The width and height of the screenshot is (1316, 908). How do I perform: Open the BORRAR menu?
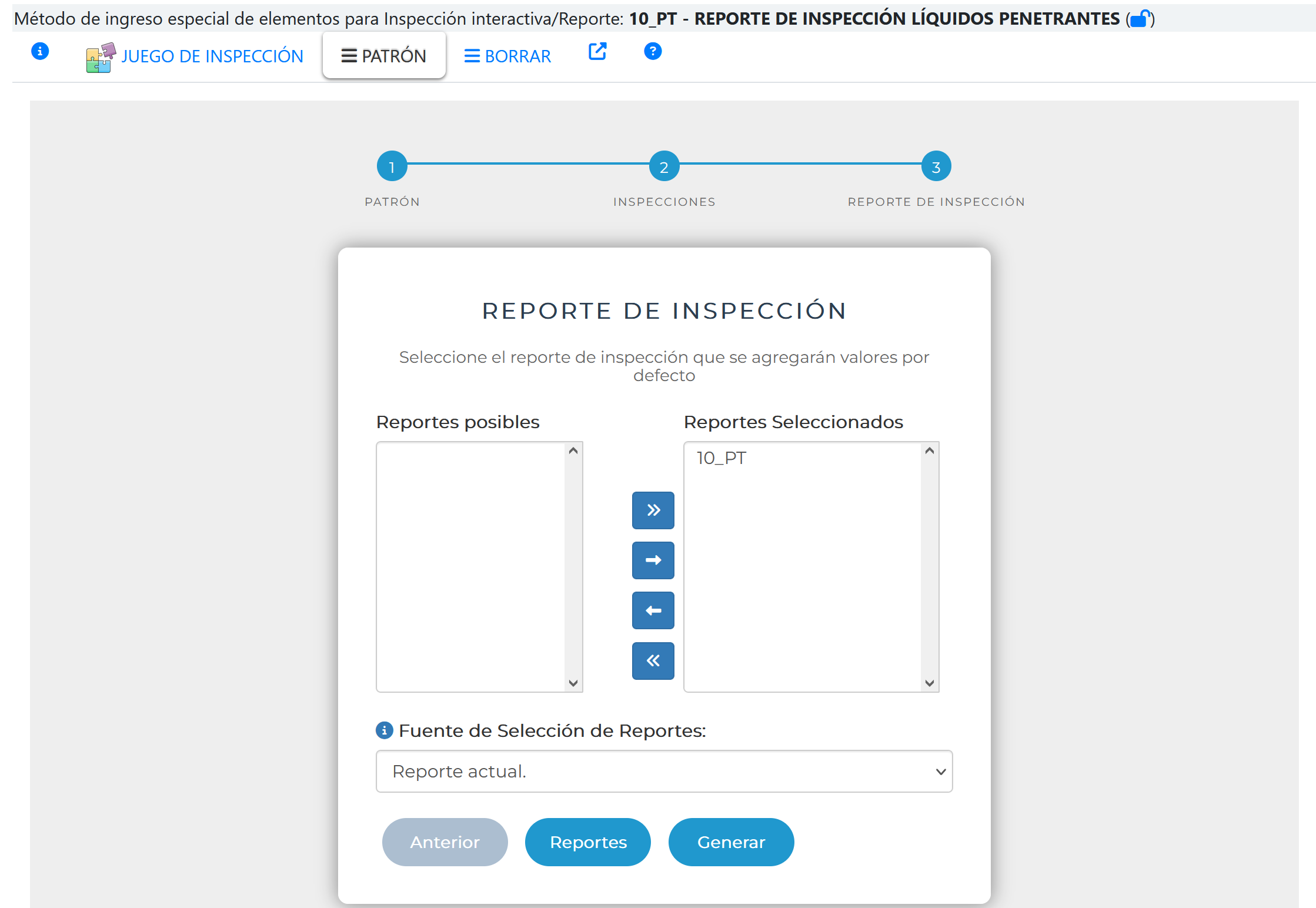(x=507, y=56)
